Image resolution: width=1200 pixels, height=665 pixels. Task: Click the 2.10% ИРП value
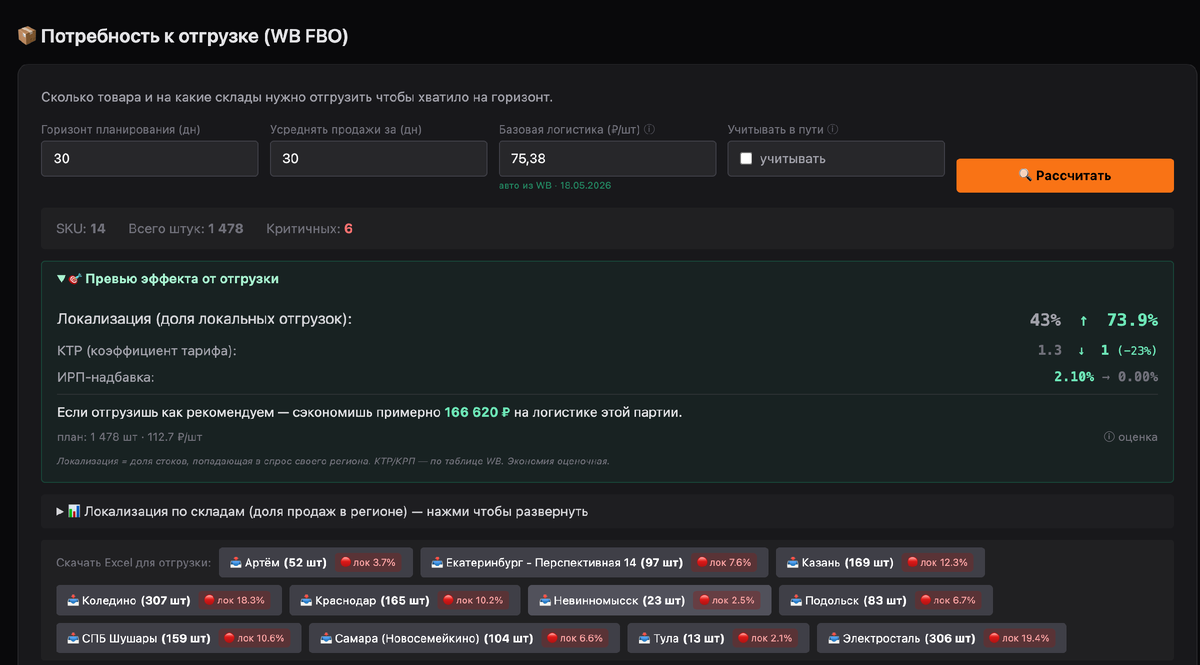click(1074, 377)
